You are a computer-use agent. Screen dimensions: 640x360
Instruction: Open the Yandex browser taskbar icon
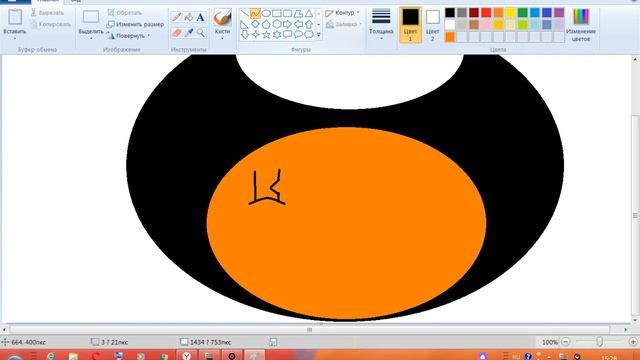[187, 356]
